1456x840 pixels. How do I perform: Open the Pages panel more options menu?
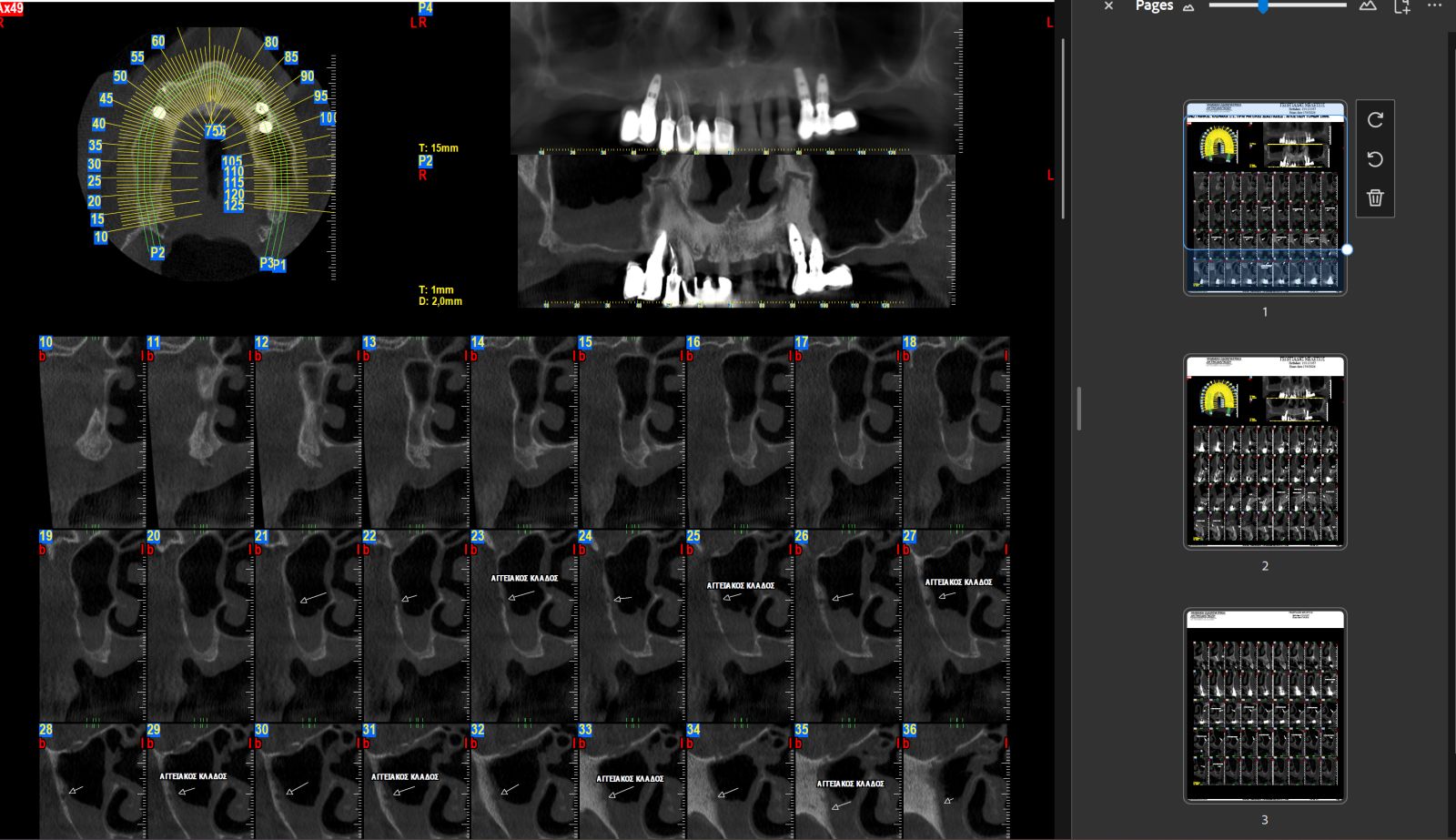point(1435,5)
